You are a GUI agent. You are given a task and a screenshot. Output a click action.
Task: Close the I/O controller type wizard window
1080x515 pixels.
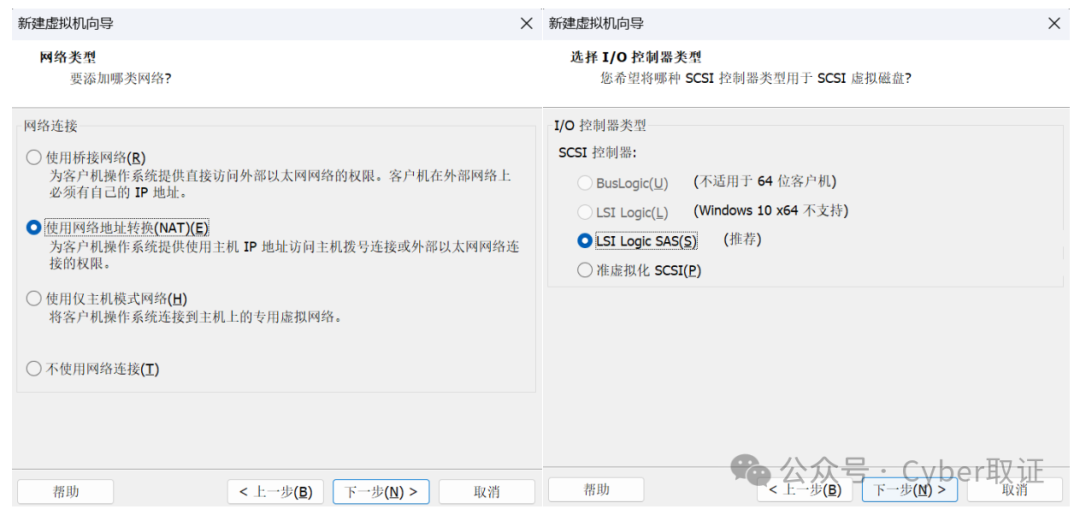coord(1053,23)
